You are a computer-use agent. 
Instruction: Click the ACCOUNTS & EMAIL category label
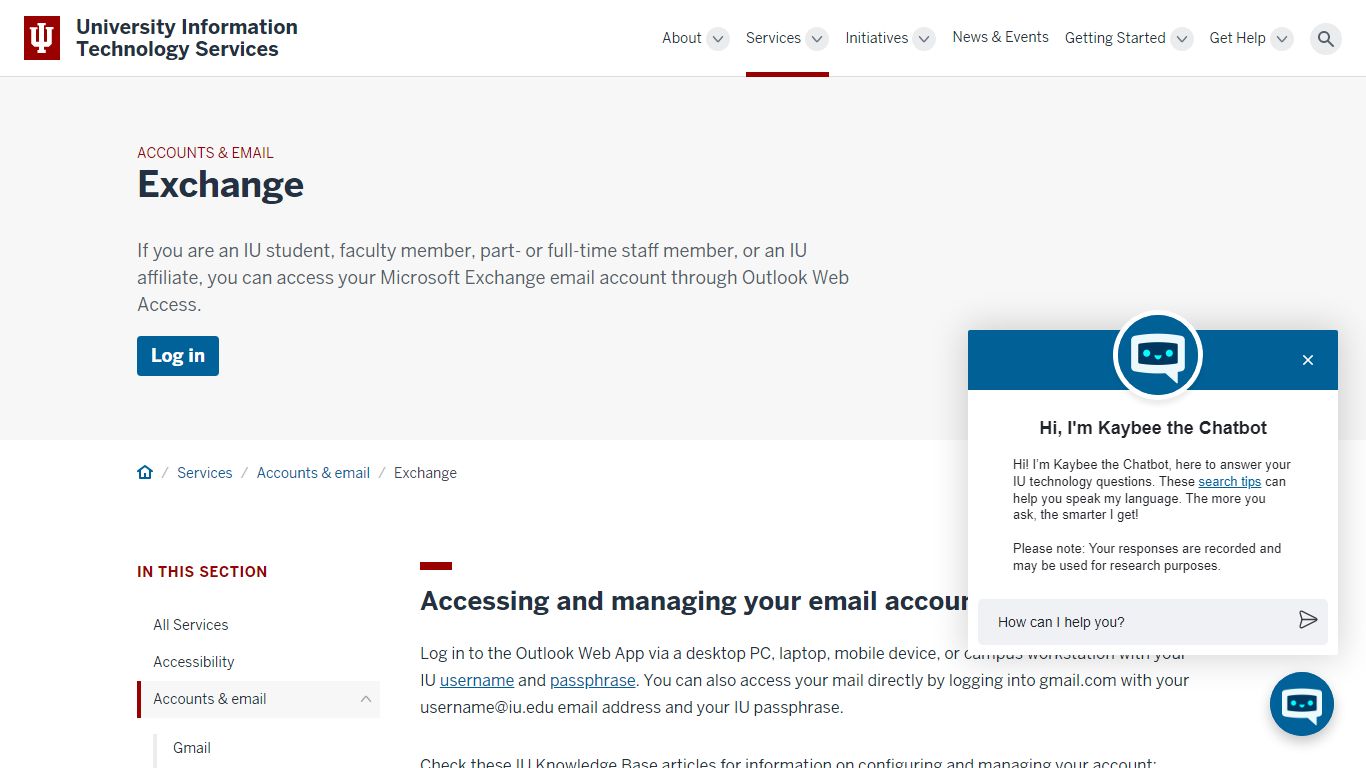coord(205,153)
